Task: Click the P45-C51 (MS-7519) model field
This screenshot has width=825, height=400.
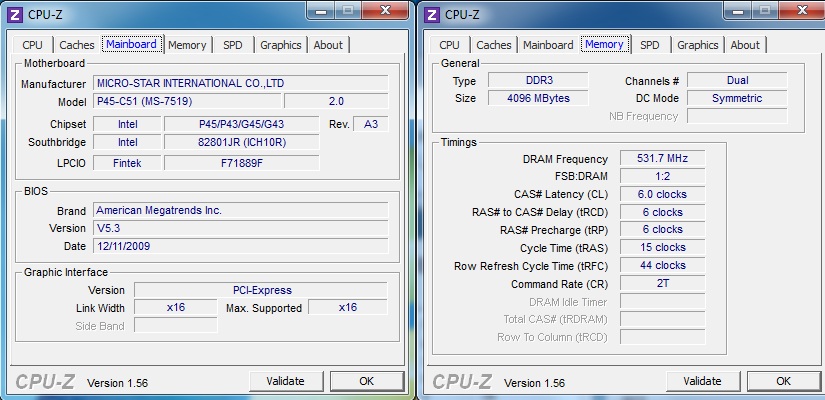Action: click(x=187, y=101)
